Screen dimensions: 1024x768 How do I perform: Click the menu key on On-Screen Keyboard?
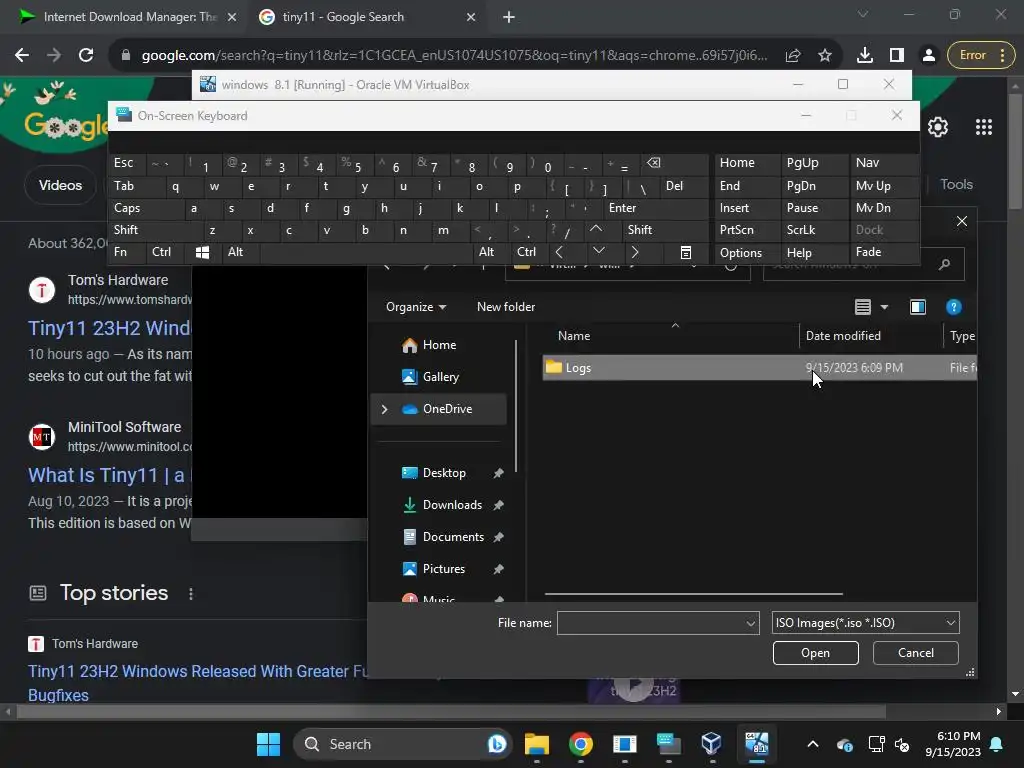(686, 253)
